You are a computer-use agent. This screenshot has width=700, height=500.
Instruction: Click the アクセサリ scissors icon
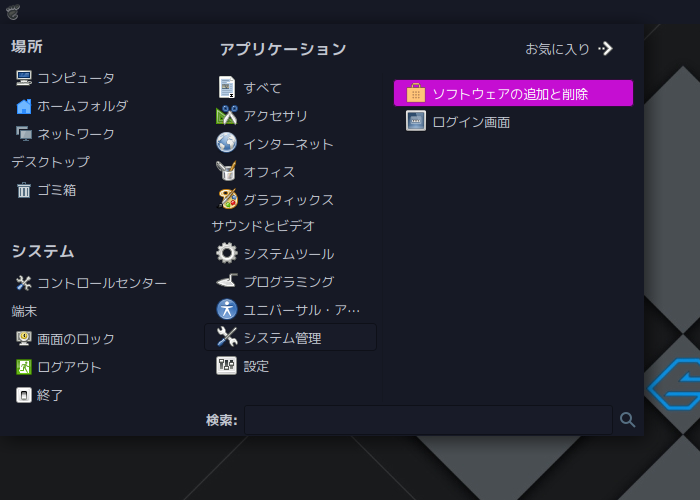[x=227, y=116]
